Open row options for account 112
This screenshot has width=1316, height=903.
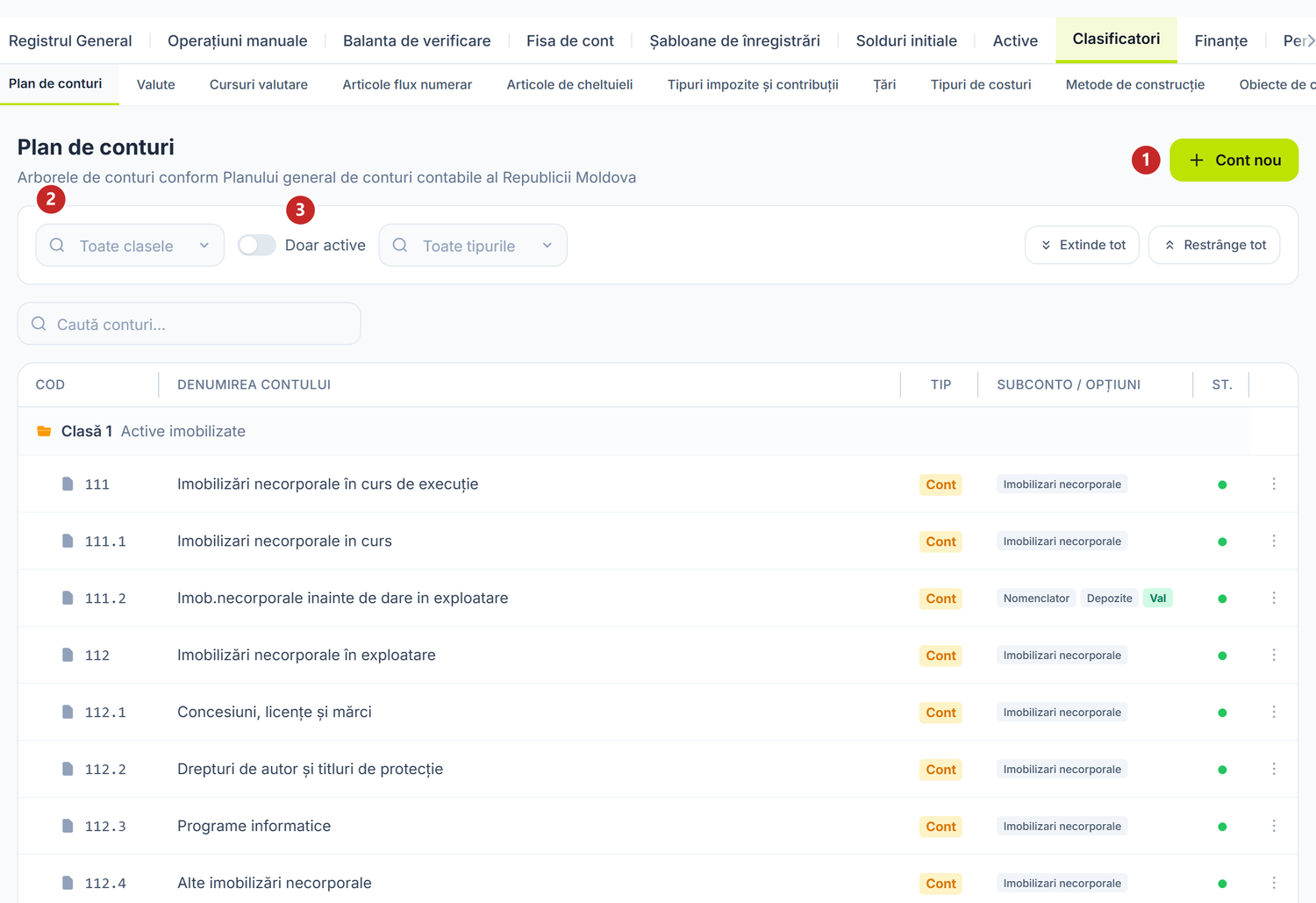click(1274, 656)
